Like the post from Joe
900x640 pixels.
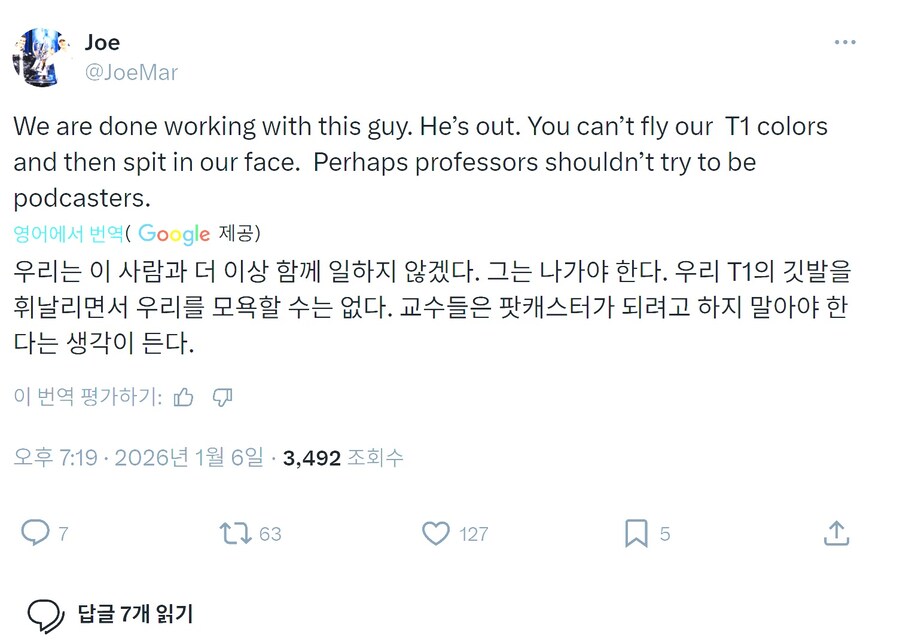pos(437,533)
